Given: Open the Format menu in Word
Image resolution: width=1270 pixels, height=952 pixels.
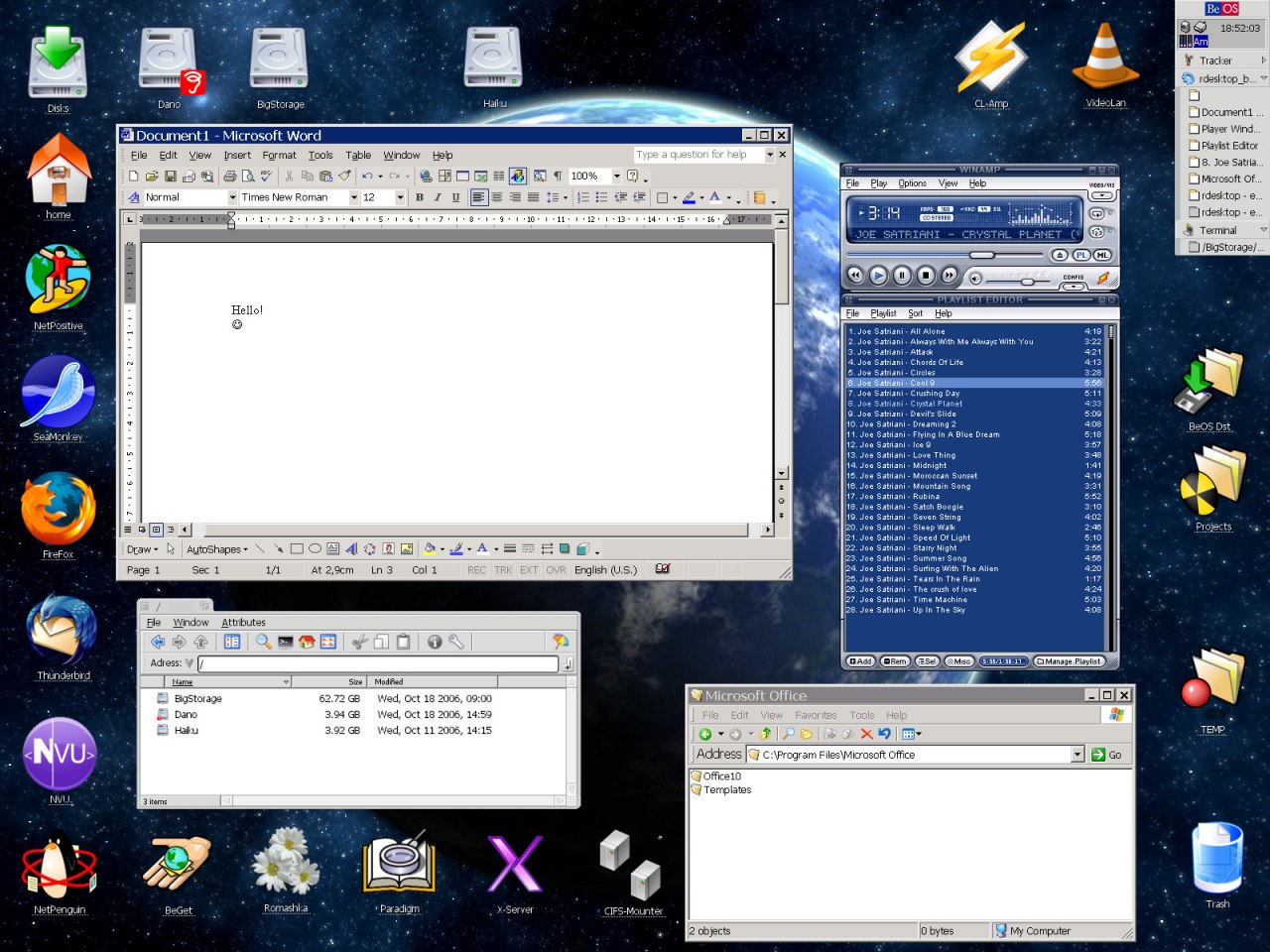Looking at the screenshot, I should 279,155.
